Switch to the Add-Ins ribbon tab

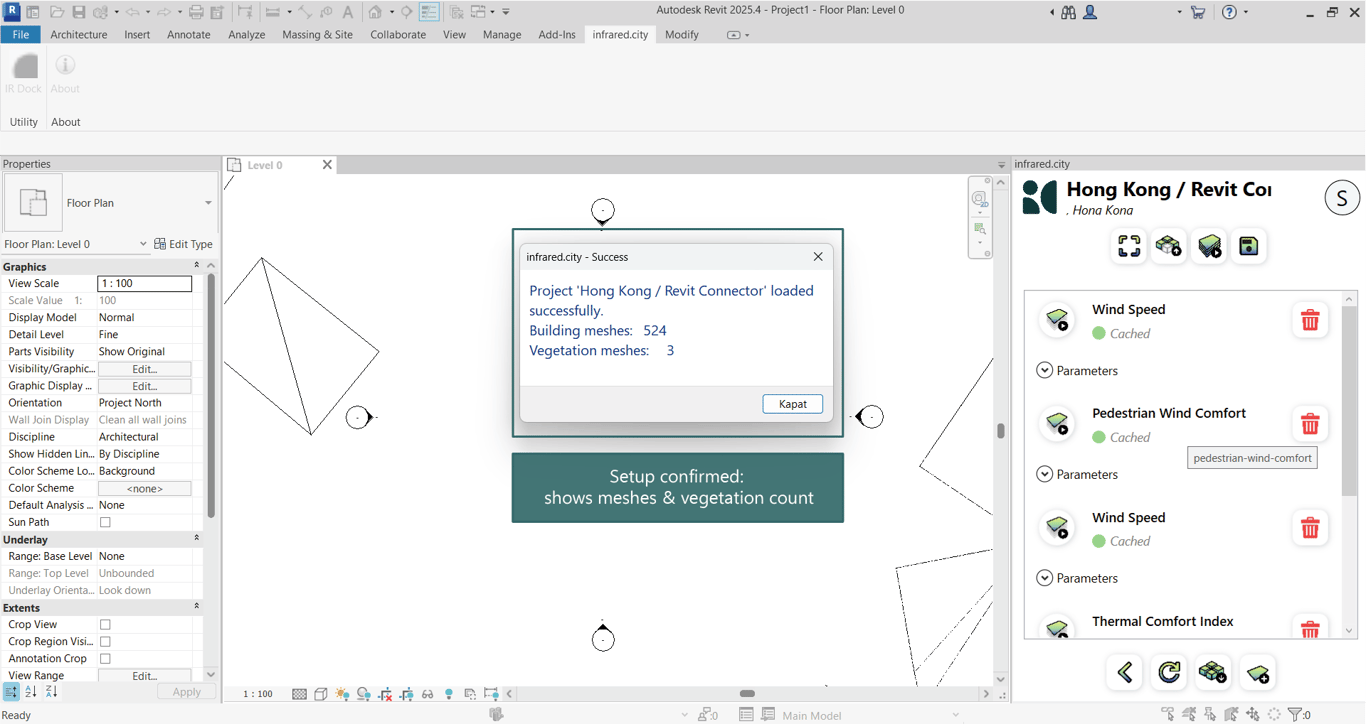click(557, 34)
